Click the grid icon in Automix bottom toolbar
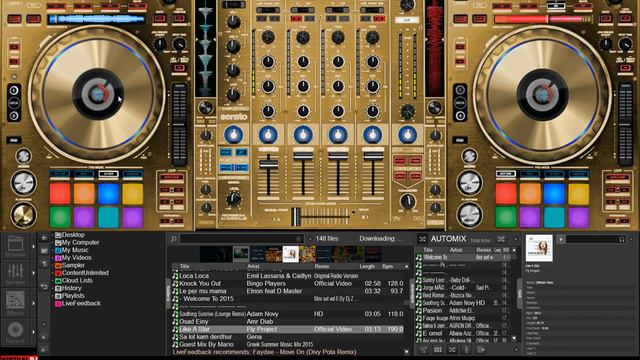 pyautogui.click(x=438, y=350)
